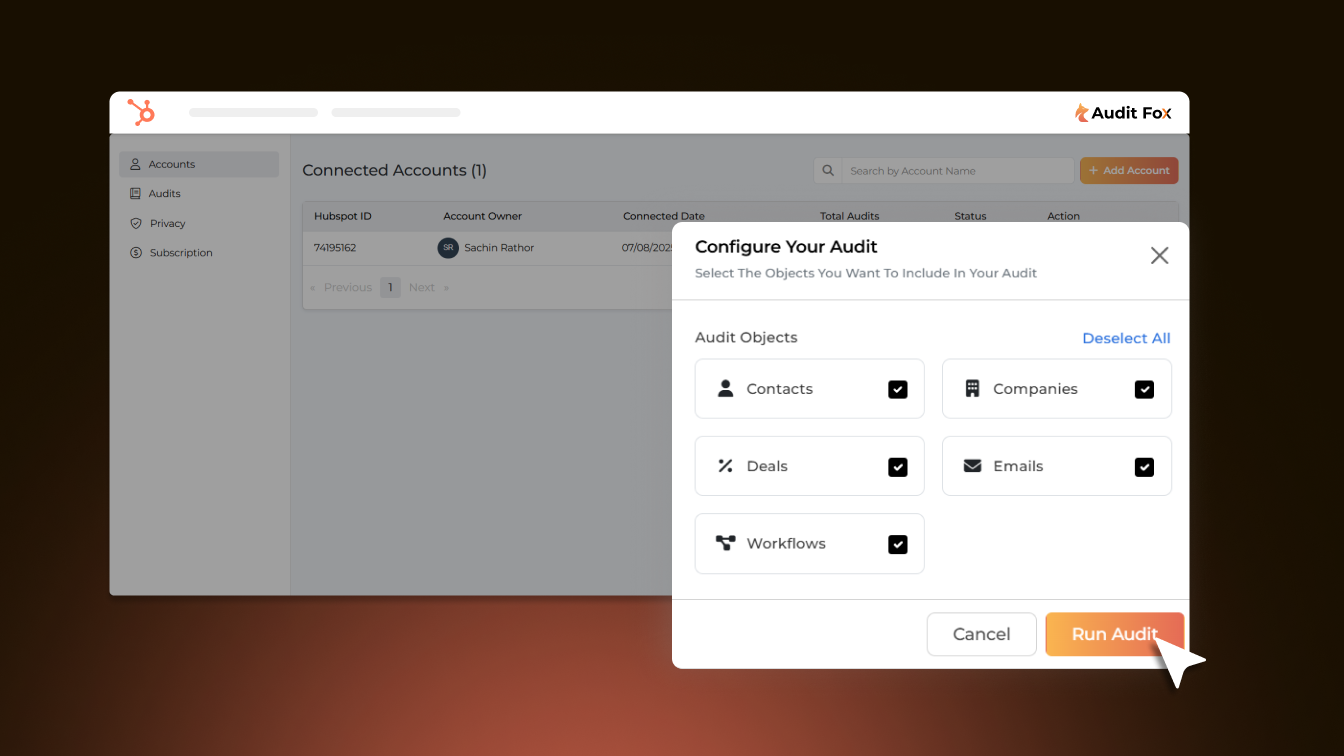This screenshot has width=1344, height=756.
Task: Click the Emails envelope icon
Action: coord(971,466)
